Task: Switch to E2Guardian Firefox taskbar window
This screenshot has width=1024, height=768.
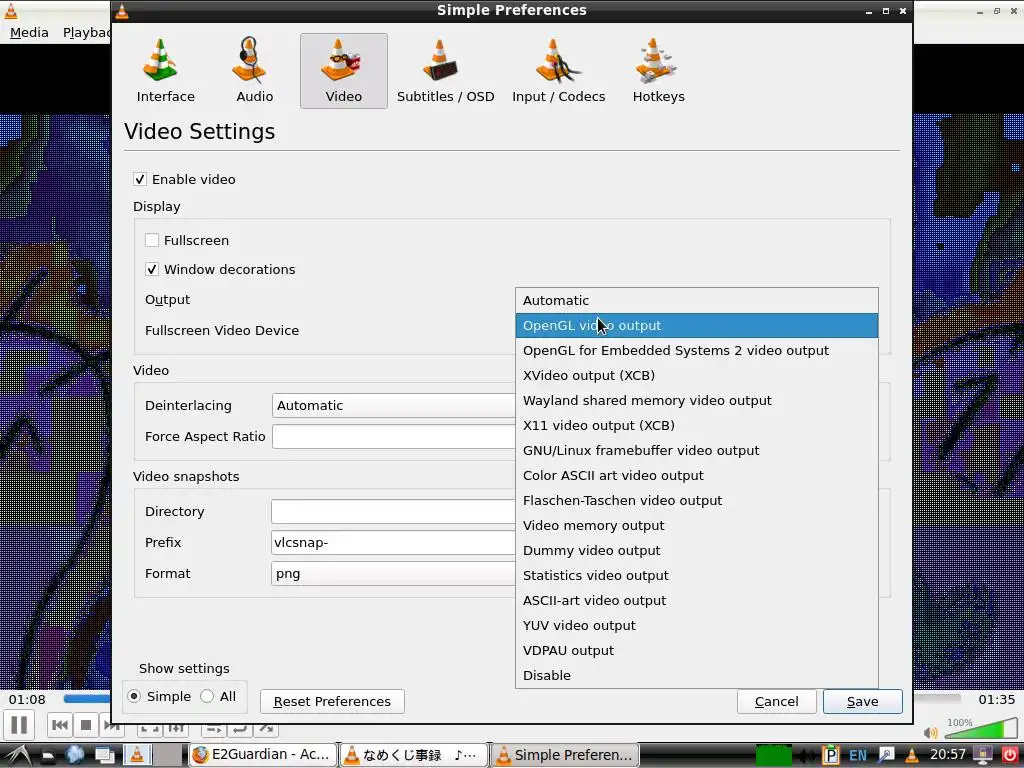Action: point(263,755)
